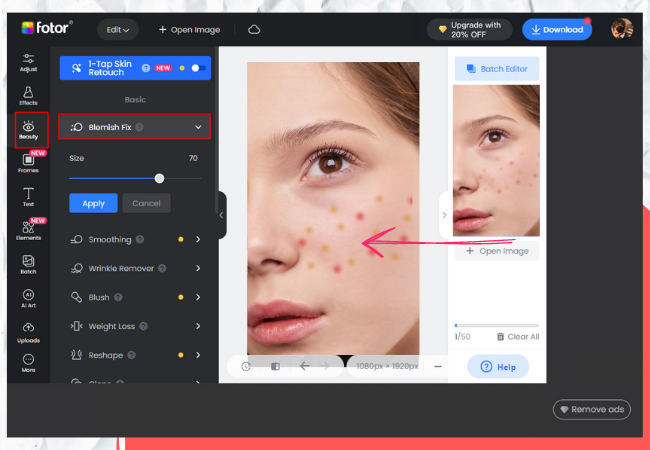
Task: Toggle the 1-Tap Skin Retouch switch
Action: (x=199, y=68)
